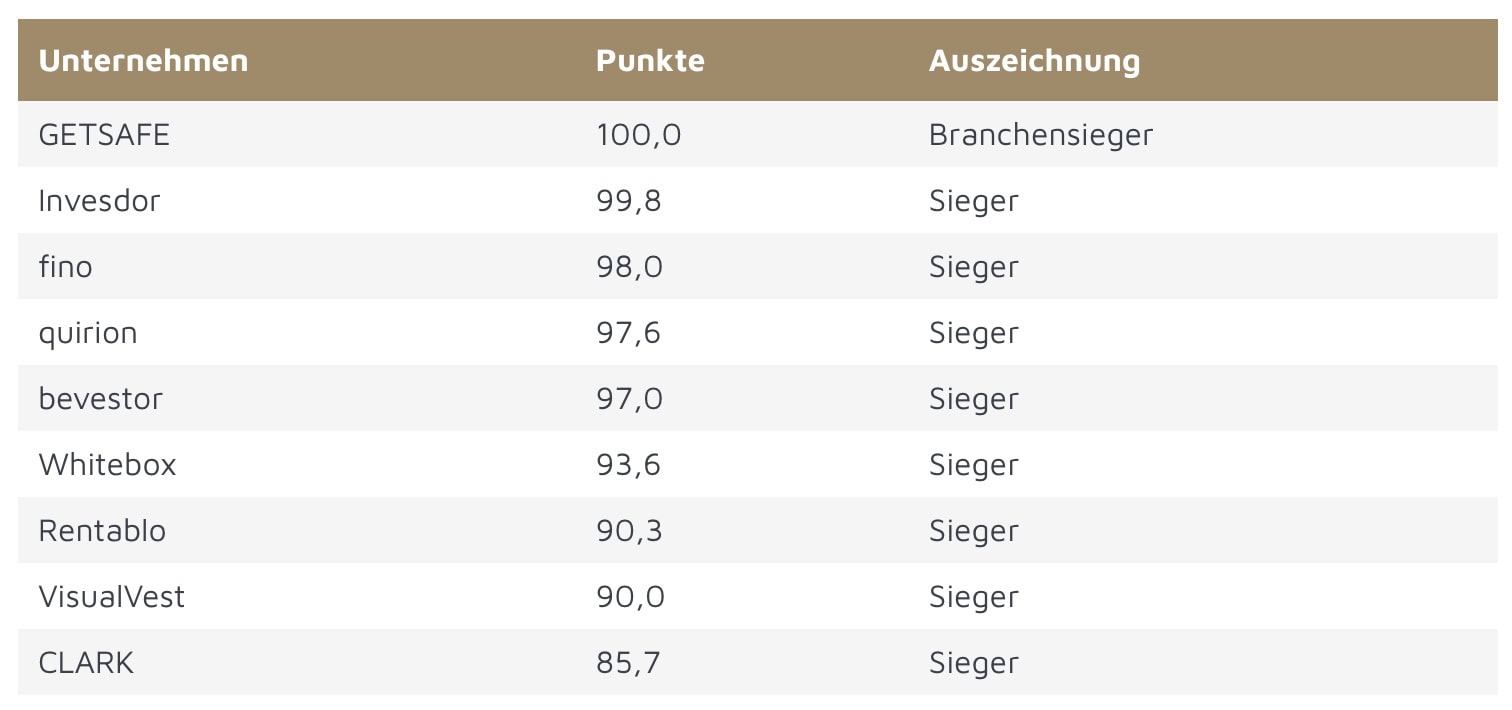Click the Auszeichnung column header

pyautogui.click(x=1034, y=60)
